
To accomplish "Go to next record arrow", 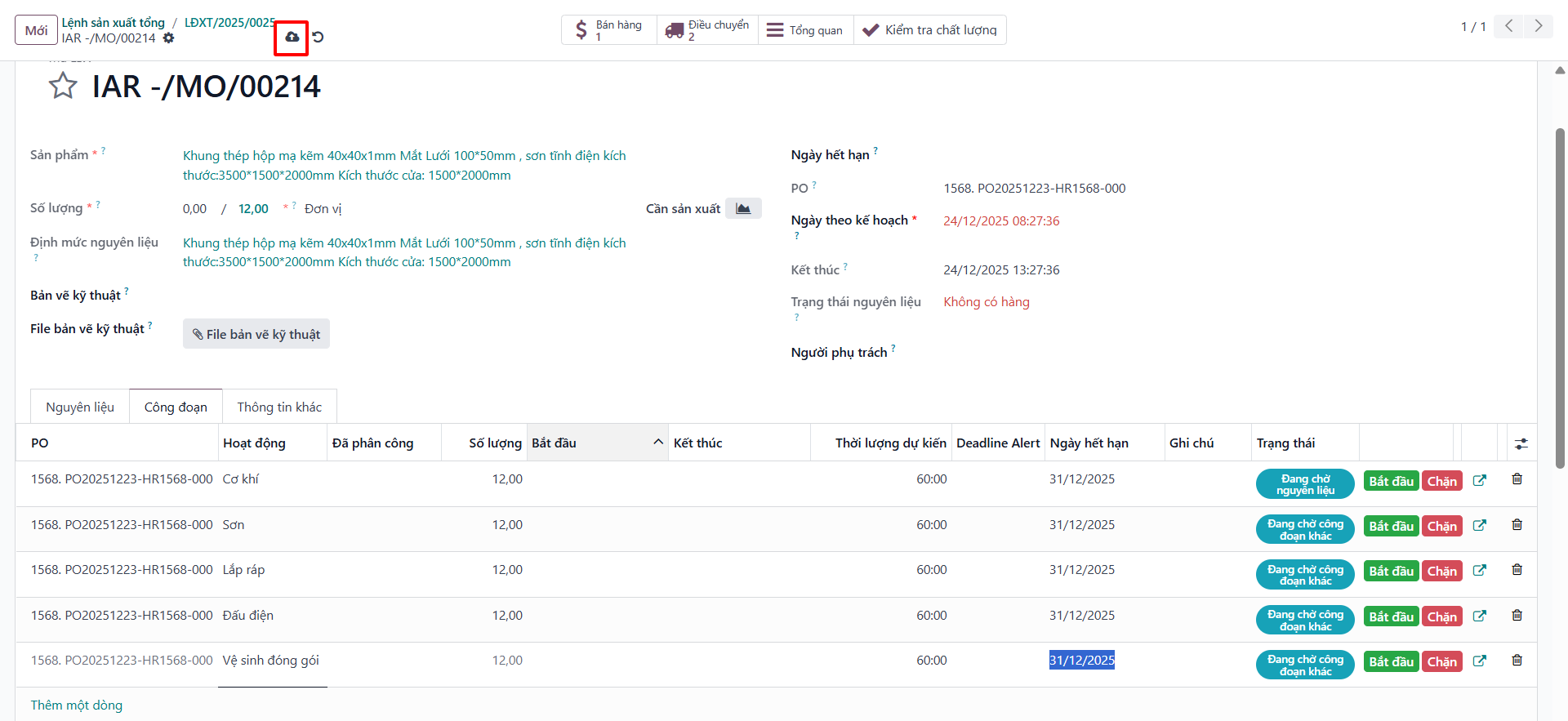I will [1539, 26].
